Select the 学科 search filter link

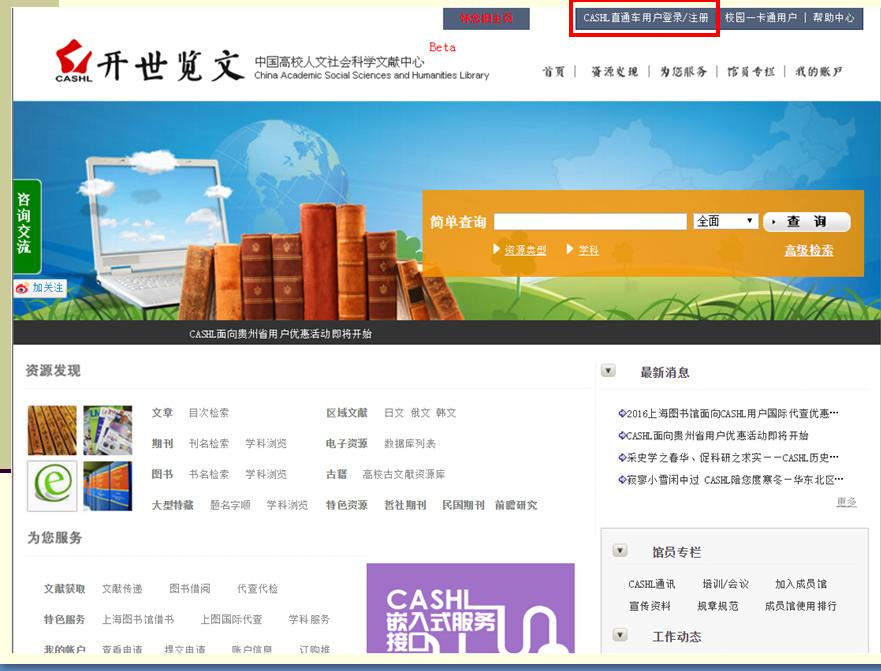point(588,250)
